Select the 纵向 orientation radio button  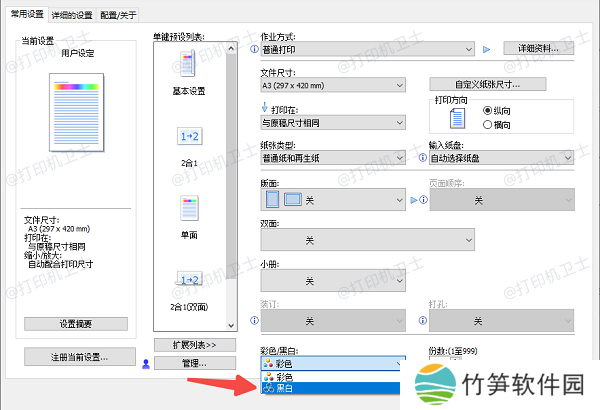(488, 110)
